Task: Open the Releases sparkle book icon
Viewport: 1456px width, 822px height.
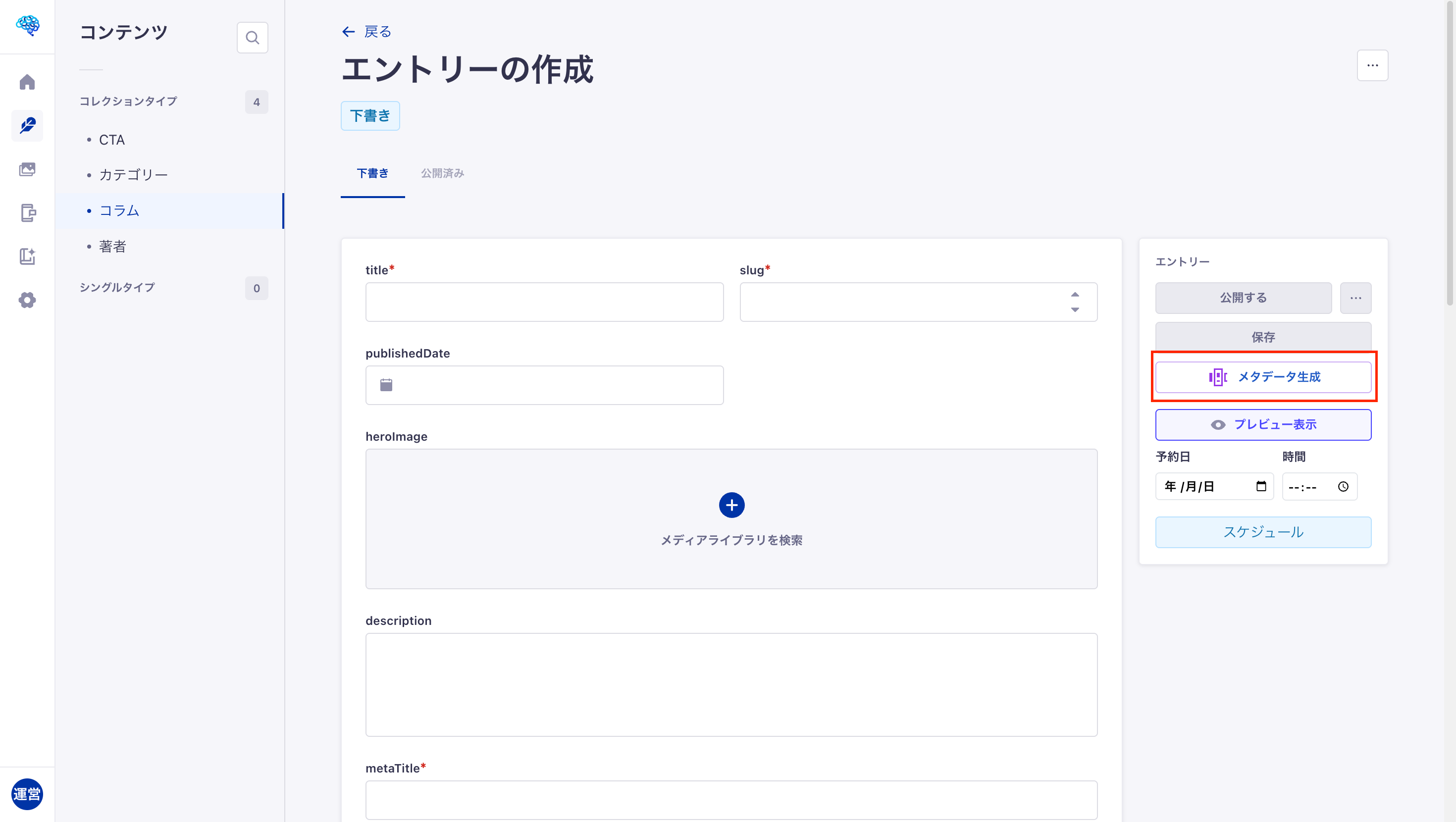Action: 27,256
